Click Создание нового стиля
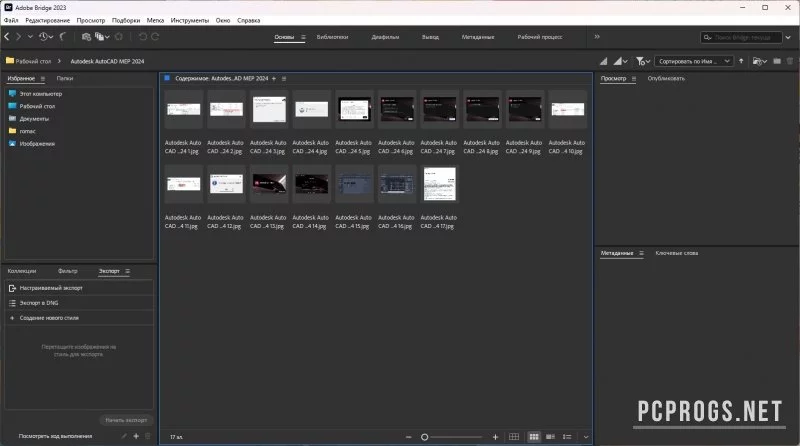Viewport: 800px width, 446px height. pyautogui.click(x=79, y=317)
